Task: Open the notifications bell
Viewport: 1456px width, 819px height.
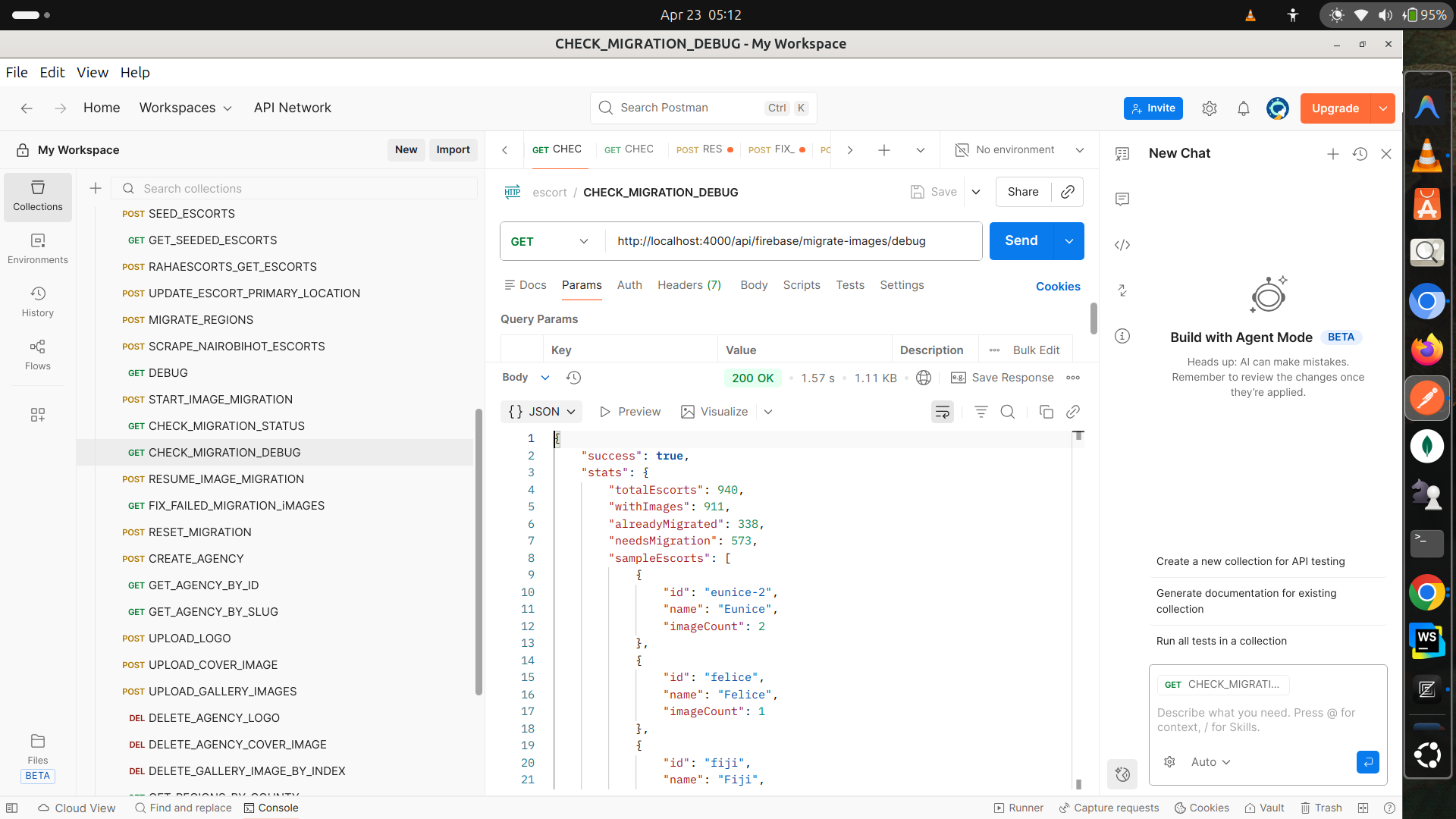Action: 1244,108
